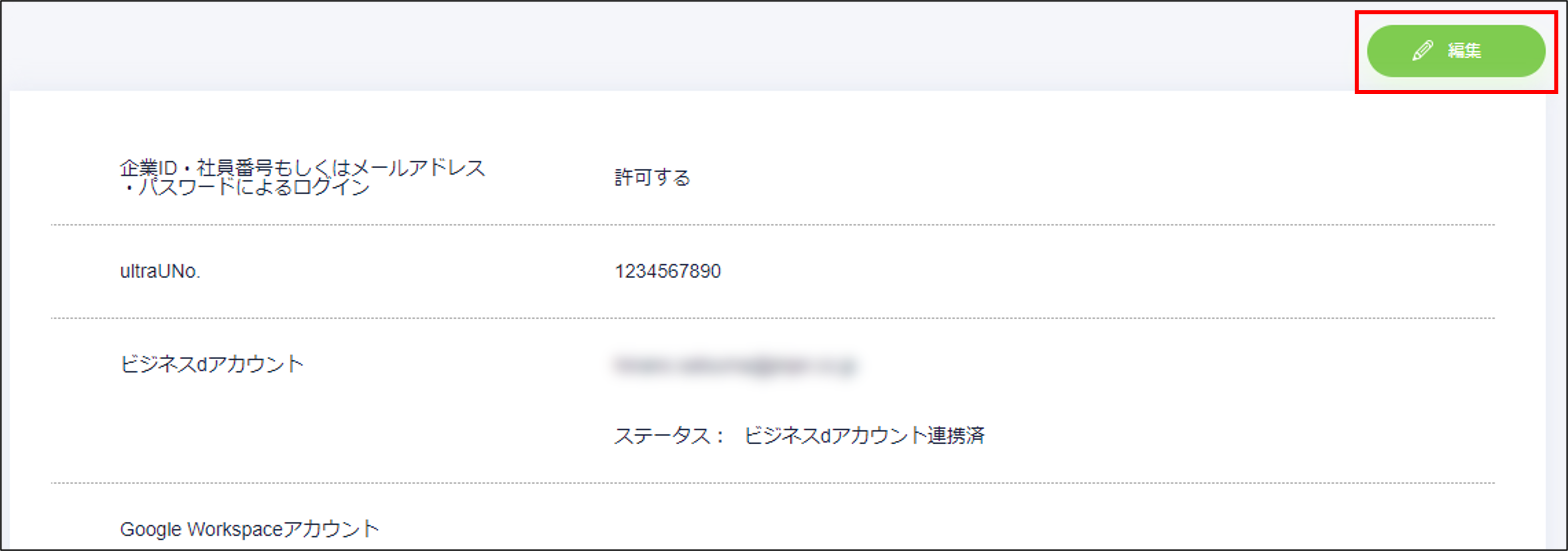This screenshot has height=551, width=1568.
Task: Click the dotted separator under the status line
Action: (772, 483)
